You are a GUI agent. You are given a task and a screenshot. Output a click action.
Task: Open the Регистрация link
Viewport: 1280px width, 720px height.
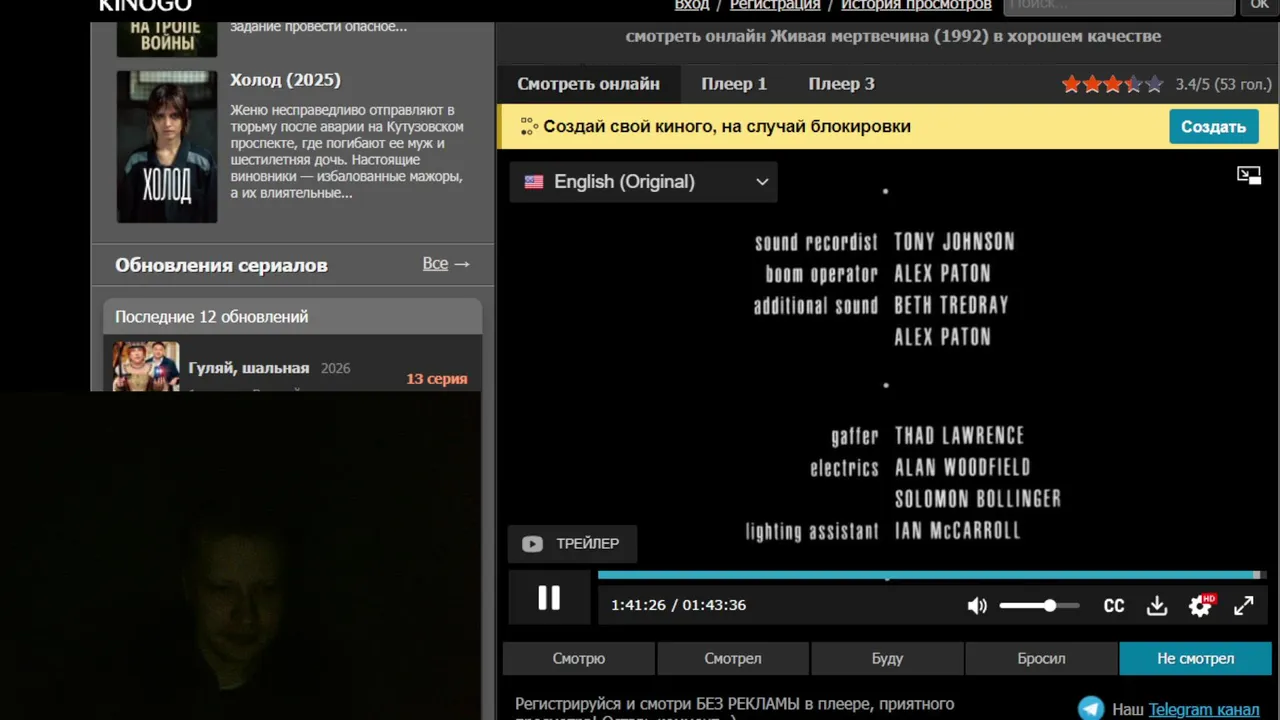coord(775,5)
